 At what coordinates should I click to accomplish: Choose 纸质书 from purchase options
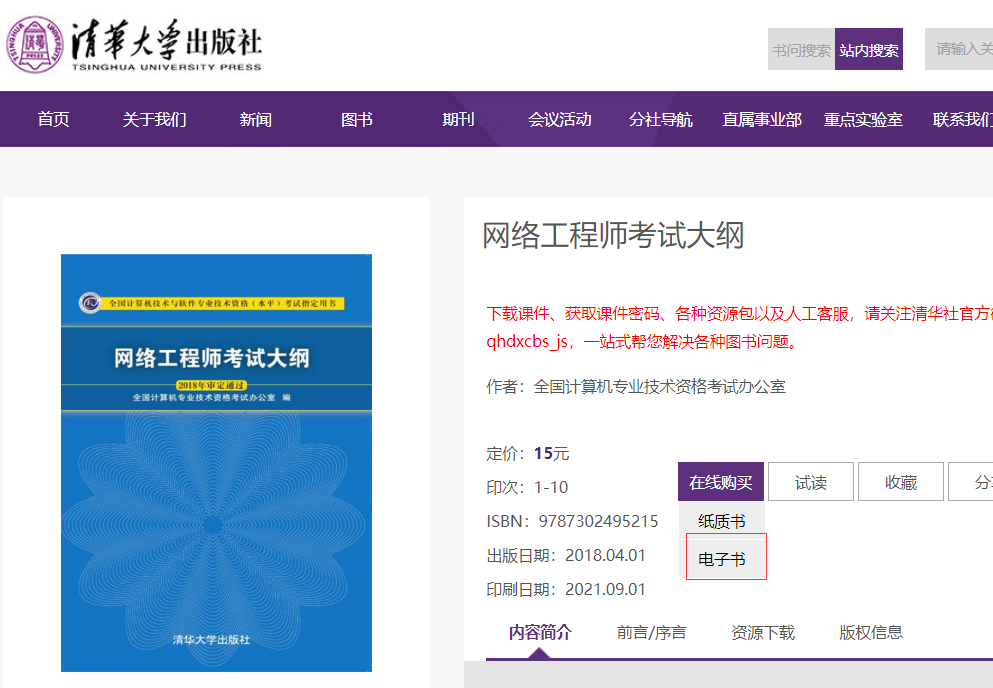coord(722,521)
